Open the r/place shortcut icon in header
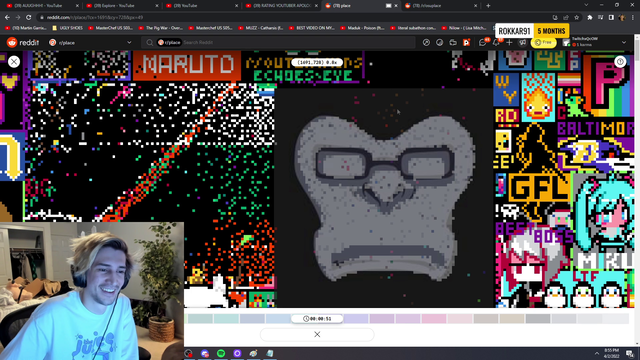The height and width of the screenshot is (360, 640). click(466, 42)
